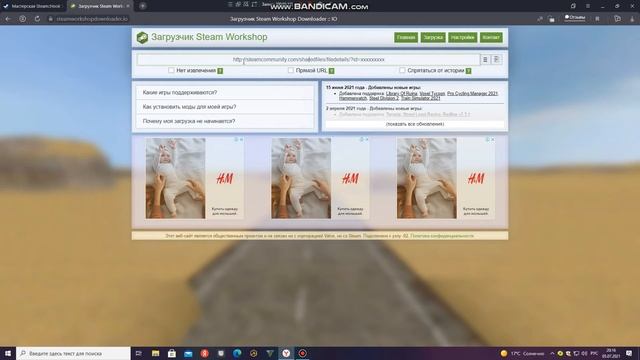Image resolution: width=640 pixels, height=360 pixels.
Task: Show hidden system tray icons
Action: [552, 353]
